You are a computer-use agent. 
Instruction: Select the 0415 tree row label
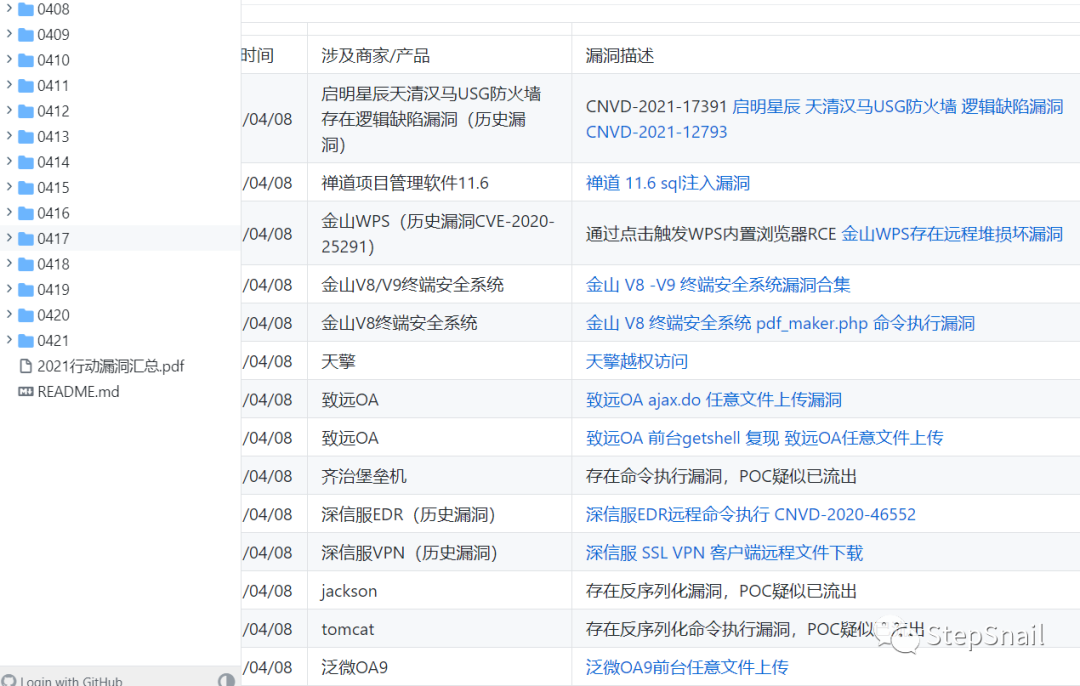point(53,187)
